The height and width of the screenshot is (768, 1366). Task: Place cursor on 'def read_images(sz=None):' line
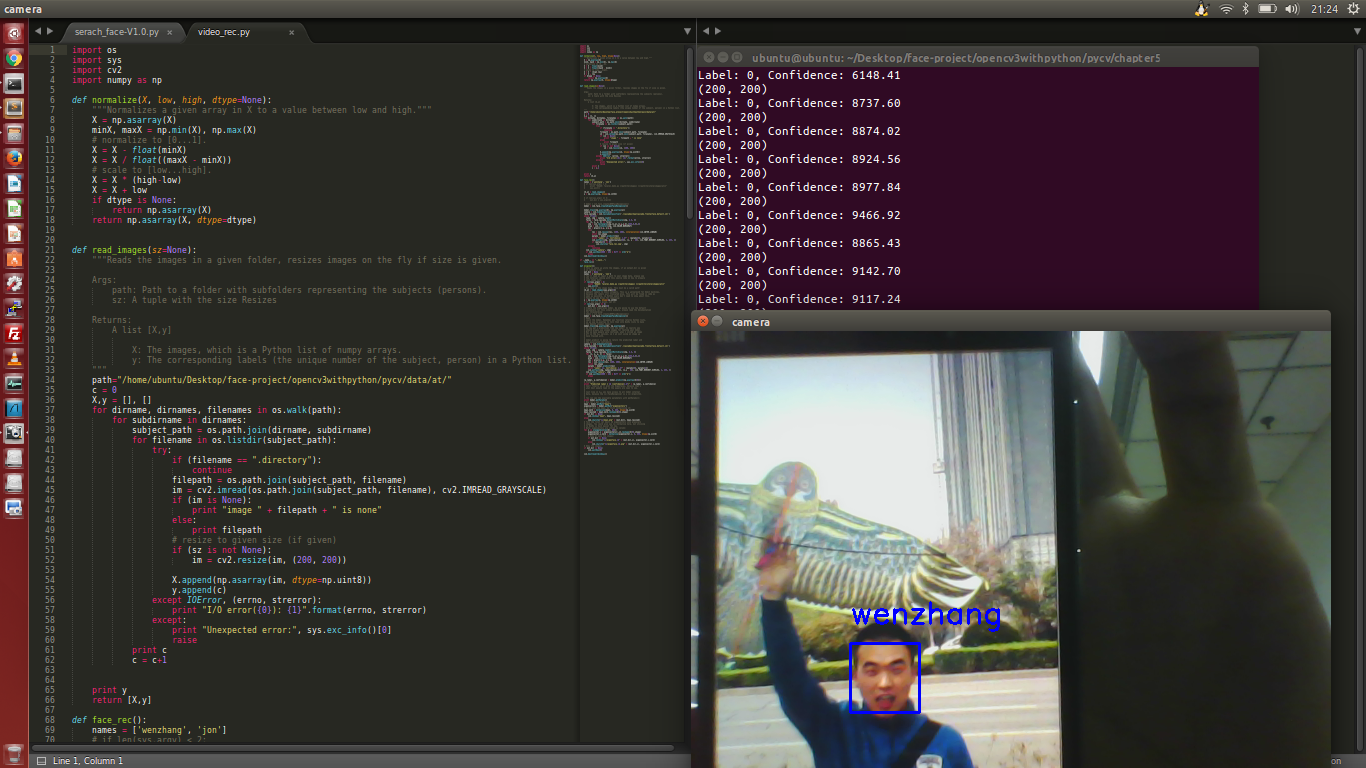pos(134,249)
